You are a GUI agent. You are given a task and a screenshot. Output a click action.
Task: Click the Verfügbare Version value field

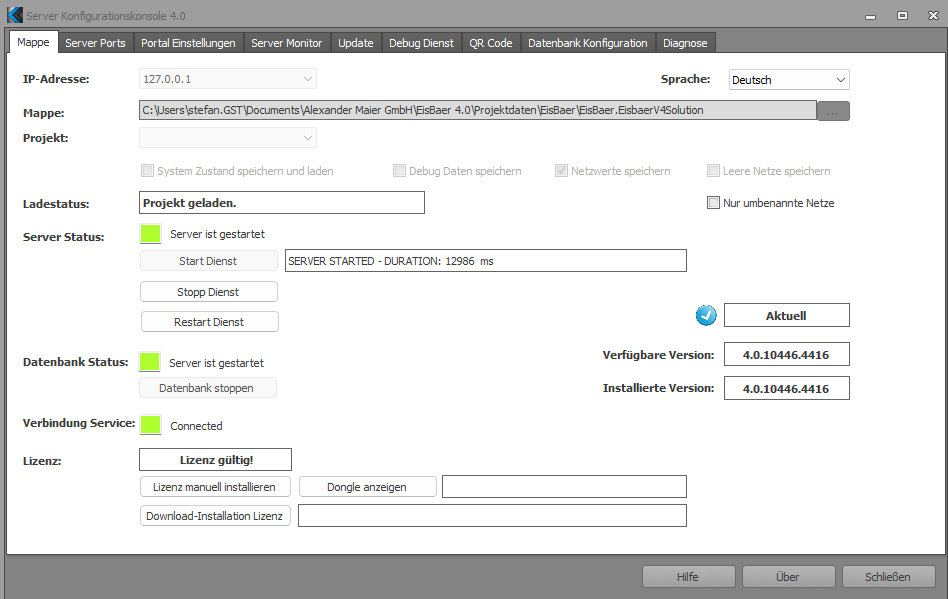[787, 354]
